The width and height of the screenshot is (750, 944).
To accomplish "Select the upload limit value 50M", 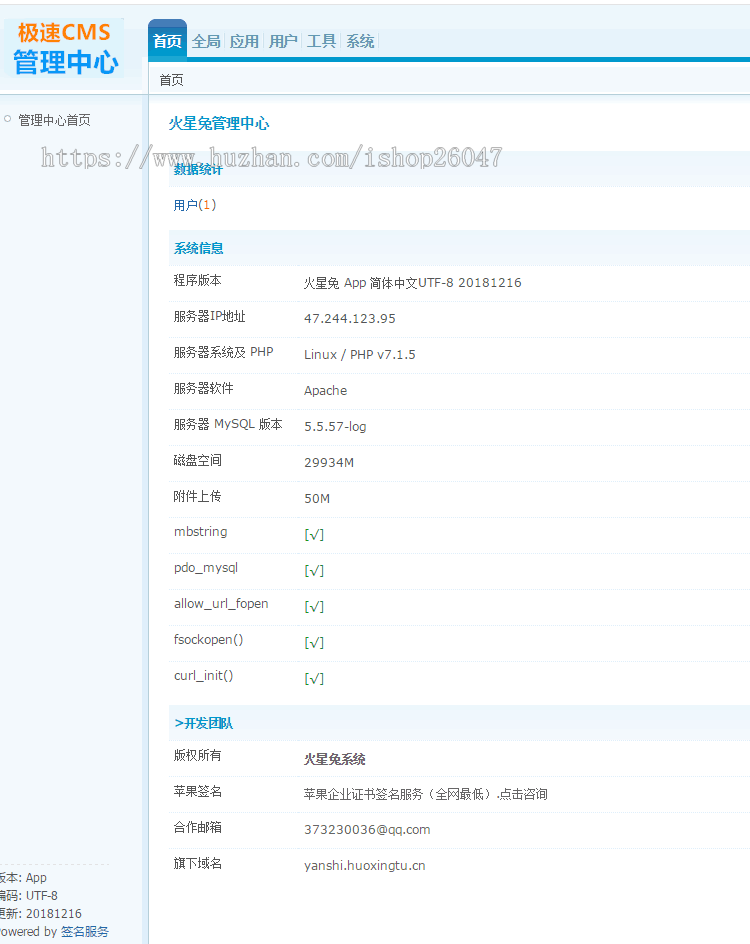I will [x=317, y=498].
